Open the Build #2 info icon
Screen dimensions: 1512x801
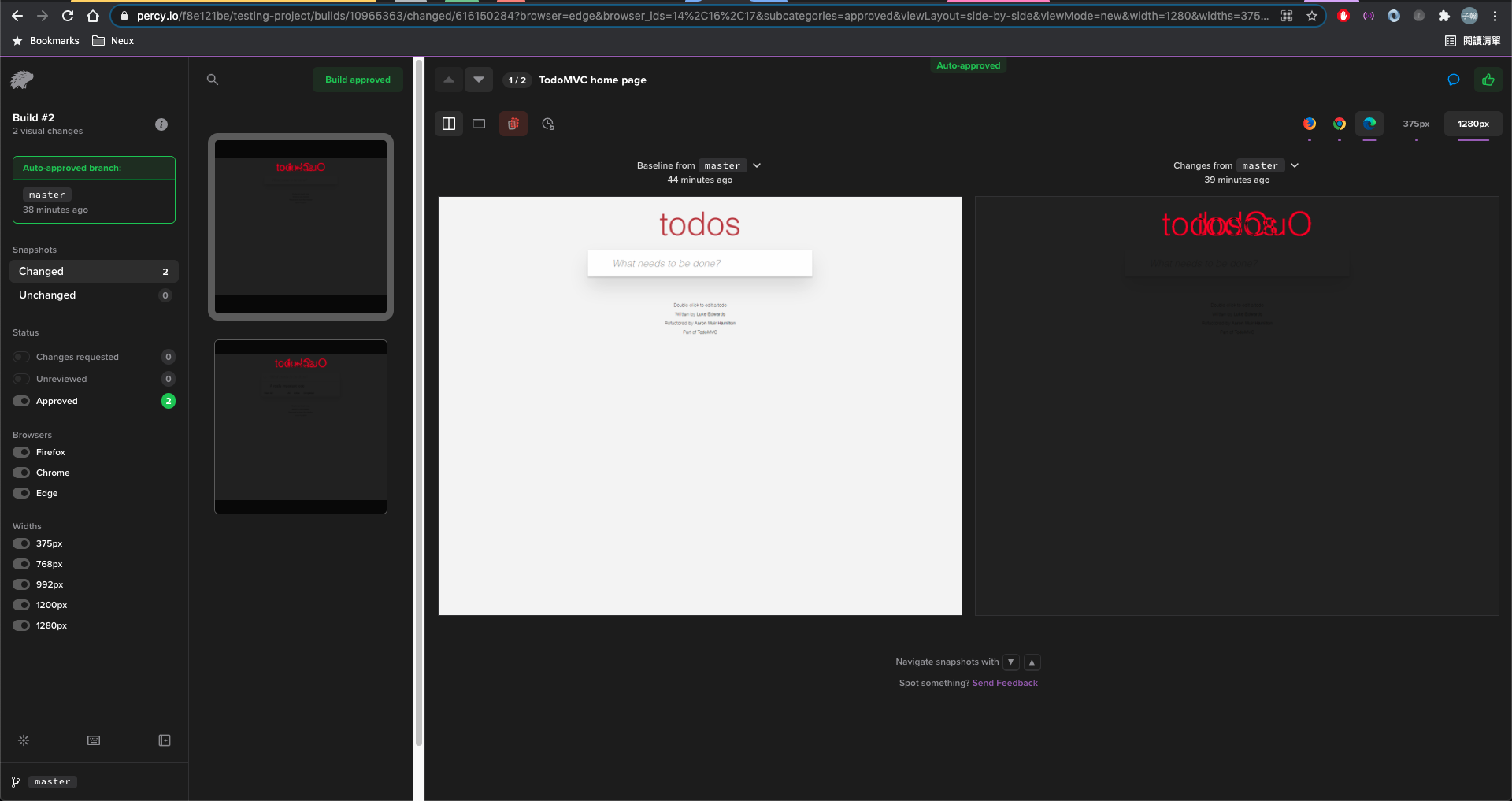point(161,124)
